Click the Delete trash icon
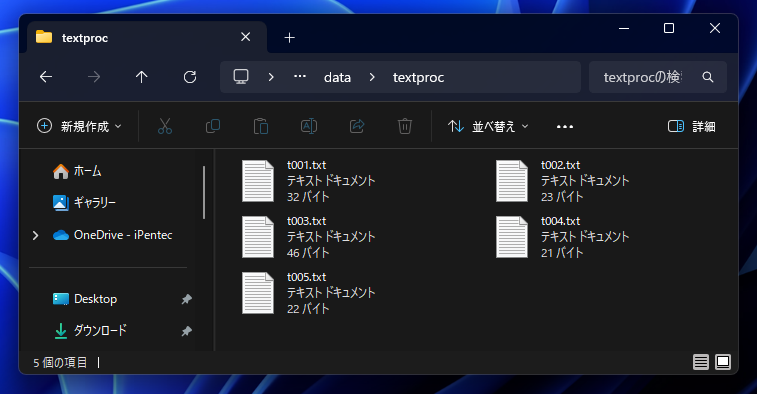This screenshot has height=394, width=757. [x=405, y=127]
